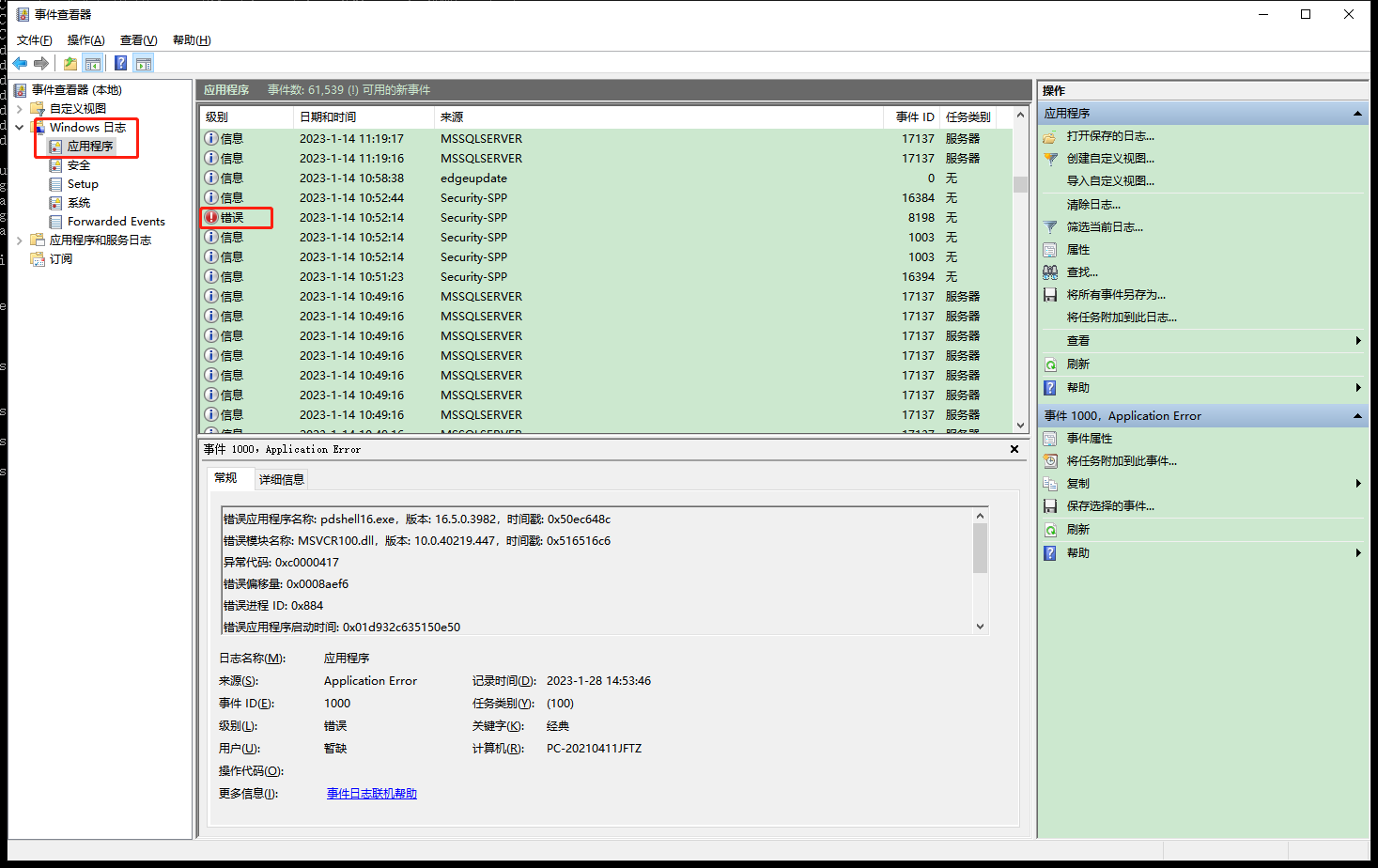Select the Setup log in the tree
1378x868 pixels.
tap(83, 184)
